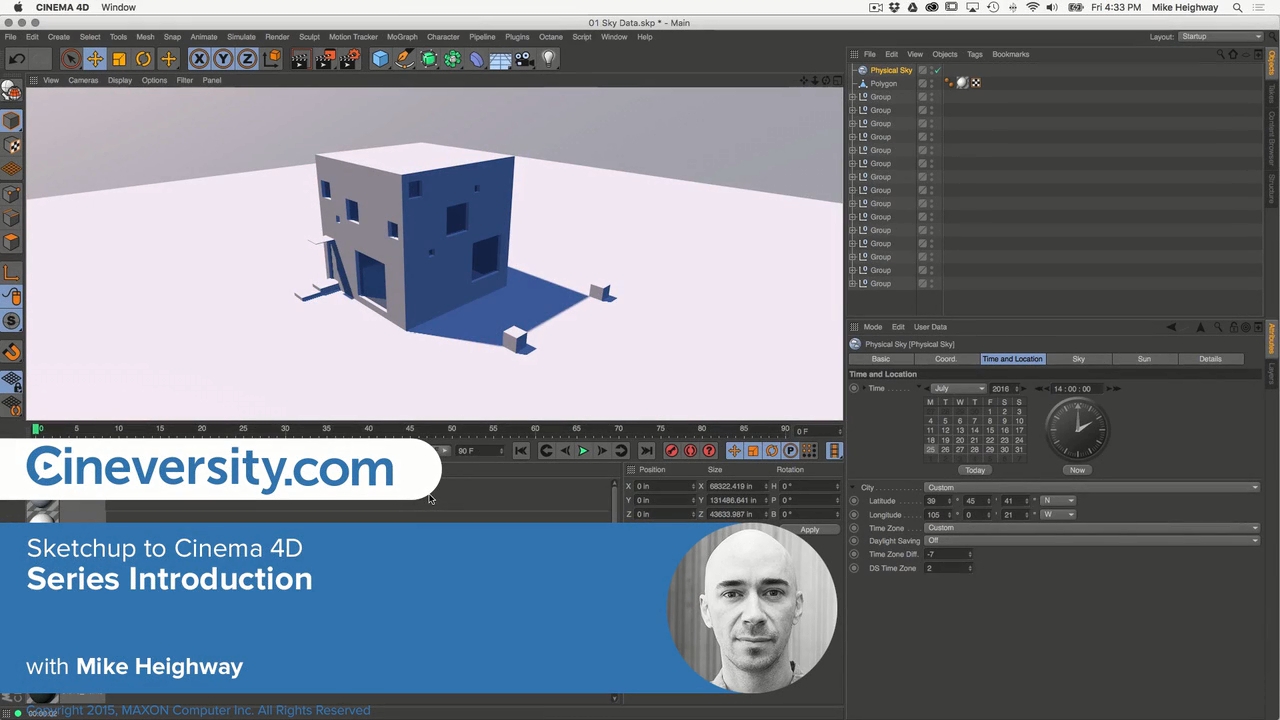
Task: Click the green Array modeling icon
Action: point(453,59)
